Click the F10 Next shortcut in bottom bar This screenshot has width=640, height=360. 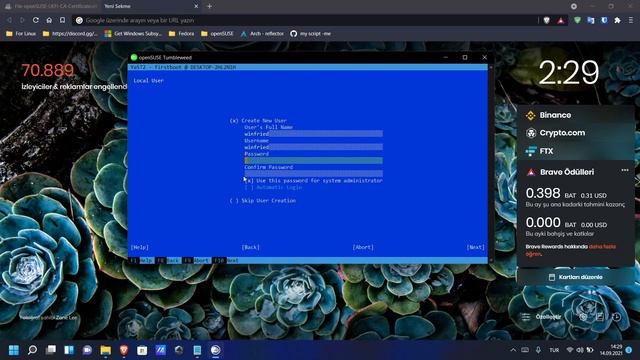coord(226,260)
